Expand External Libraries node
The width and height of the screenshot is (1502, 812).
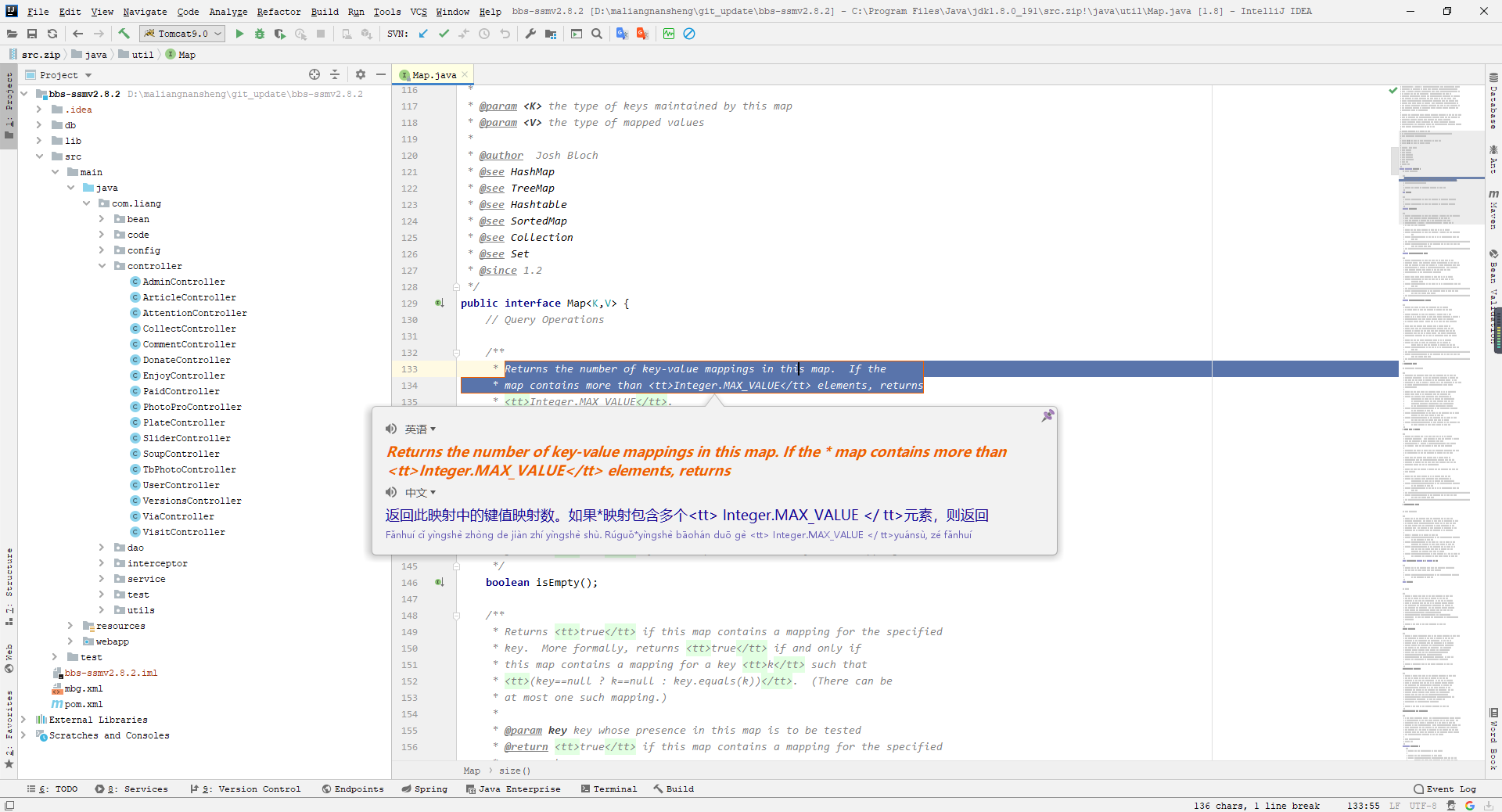[x=23, y=720]
